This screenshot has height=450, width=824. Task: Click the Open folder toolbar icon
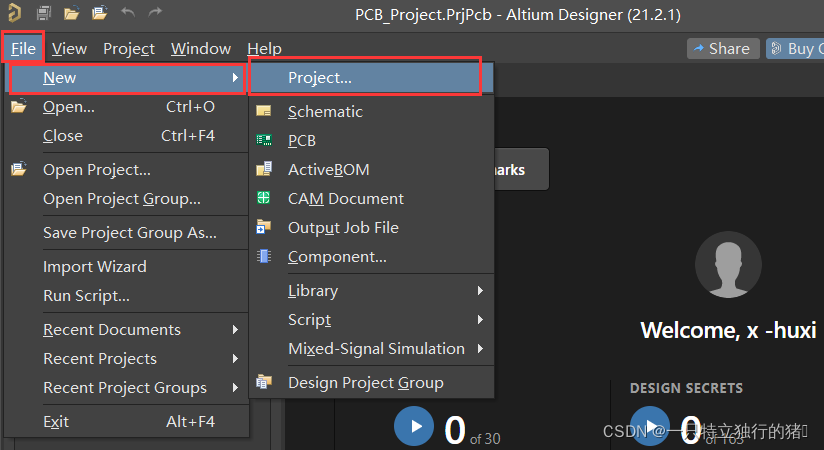[x=71, y=13]
